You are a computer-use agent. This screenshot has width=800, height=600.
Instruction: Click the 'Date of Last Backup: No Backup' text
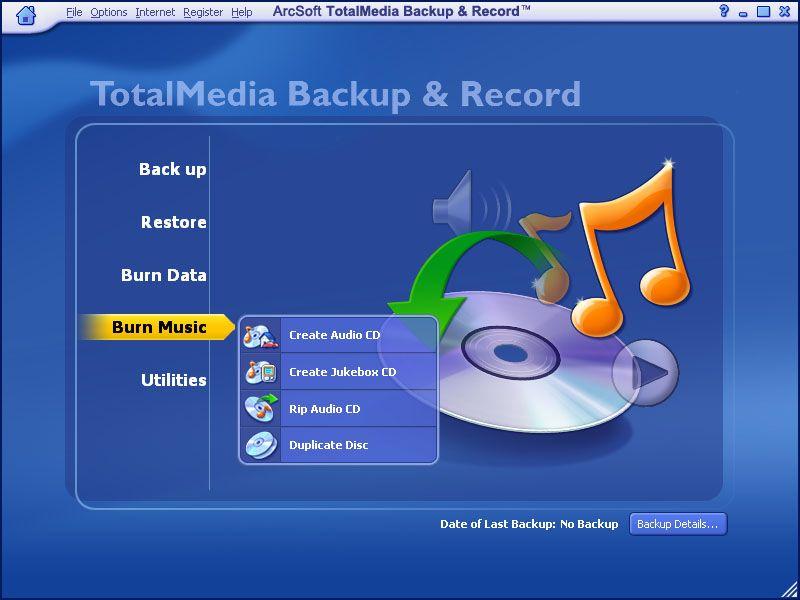click(x=529, y=524)
